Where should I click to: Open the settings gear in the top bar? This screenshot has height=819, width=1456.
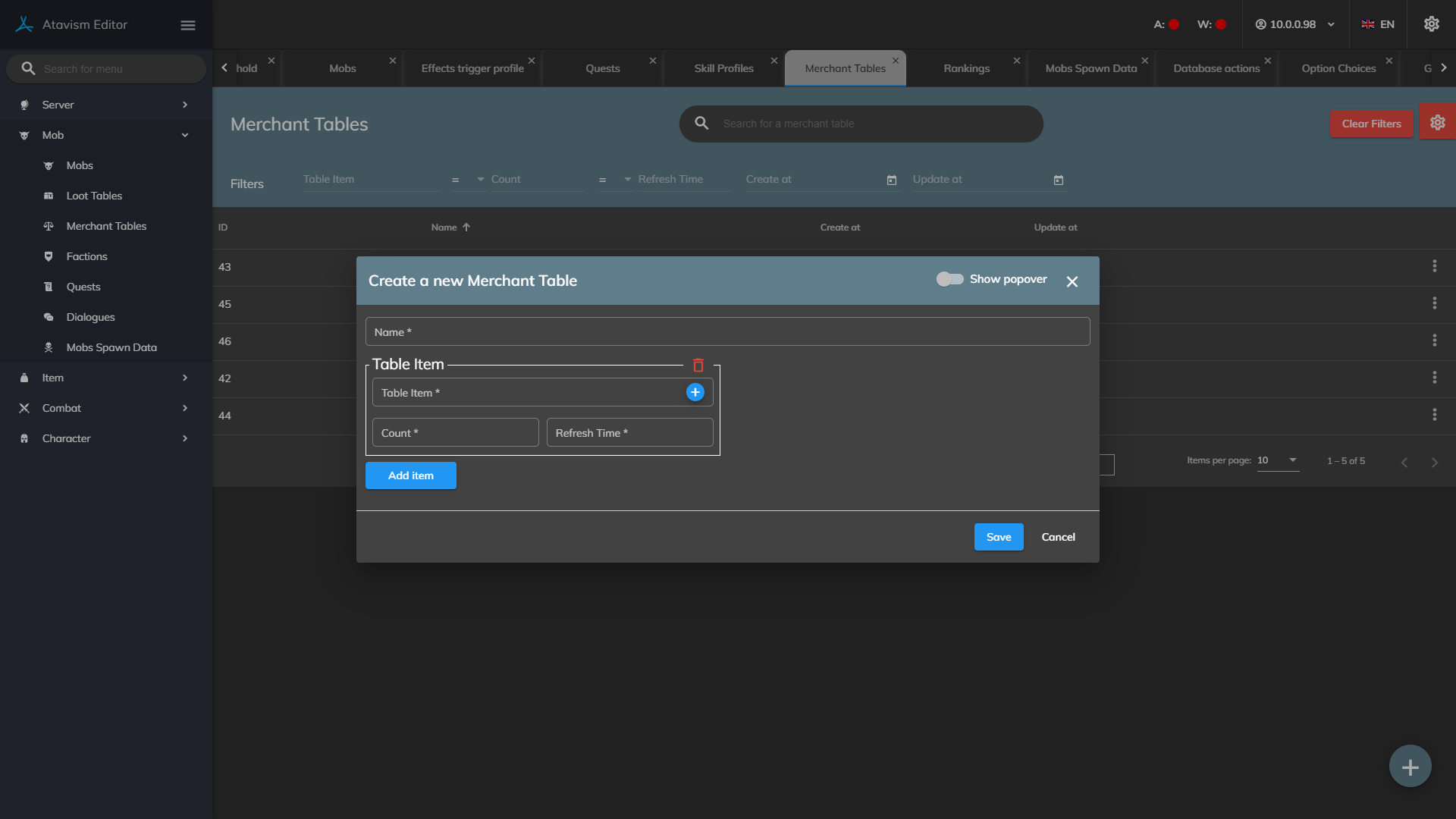pyautogui.click(x=1431, y=24)
